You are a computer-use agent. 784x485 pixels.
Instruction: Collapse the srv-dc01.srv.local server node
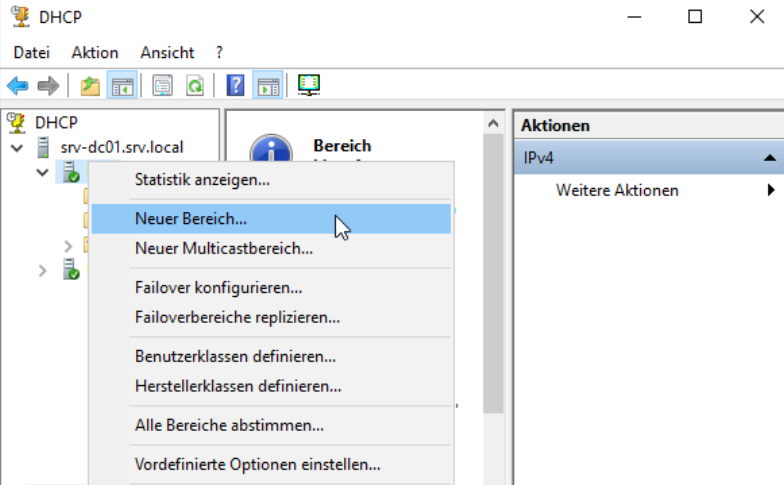point(17,148)
